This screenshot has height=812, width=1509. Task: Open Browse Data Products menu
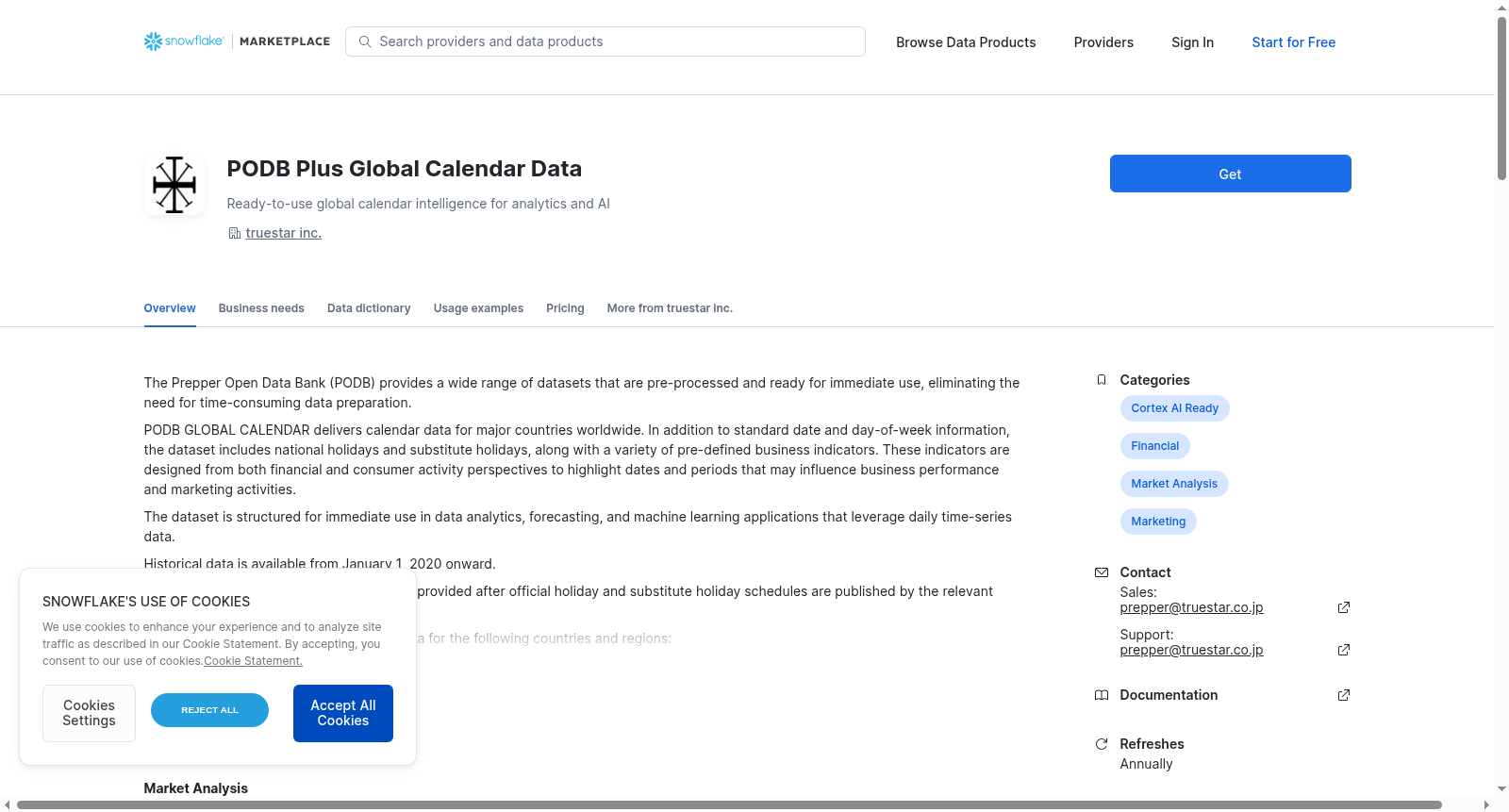966,42
